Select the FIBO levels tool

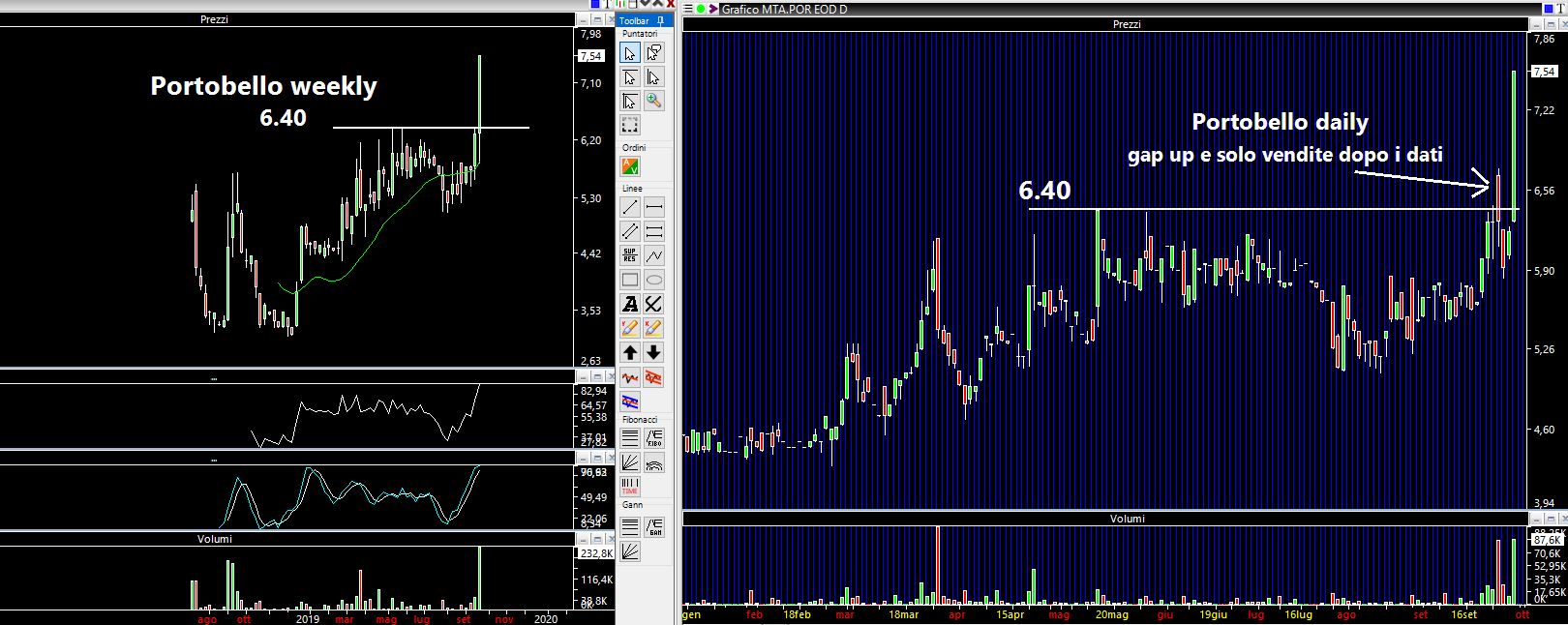click(654, 439)
